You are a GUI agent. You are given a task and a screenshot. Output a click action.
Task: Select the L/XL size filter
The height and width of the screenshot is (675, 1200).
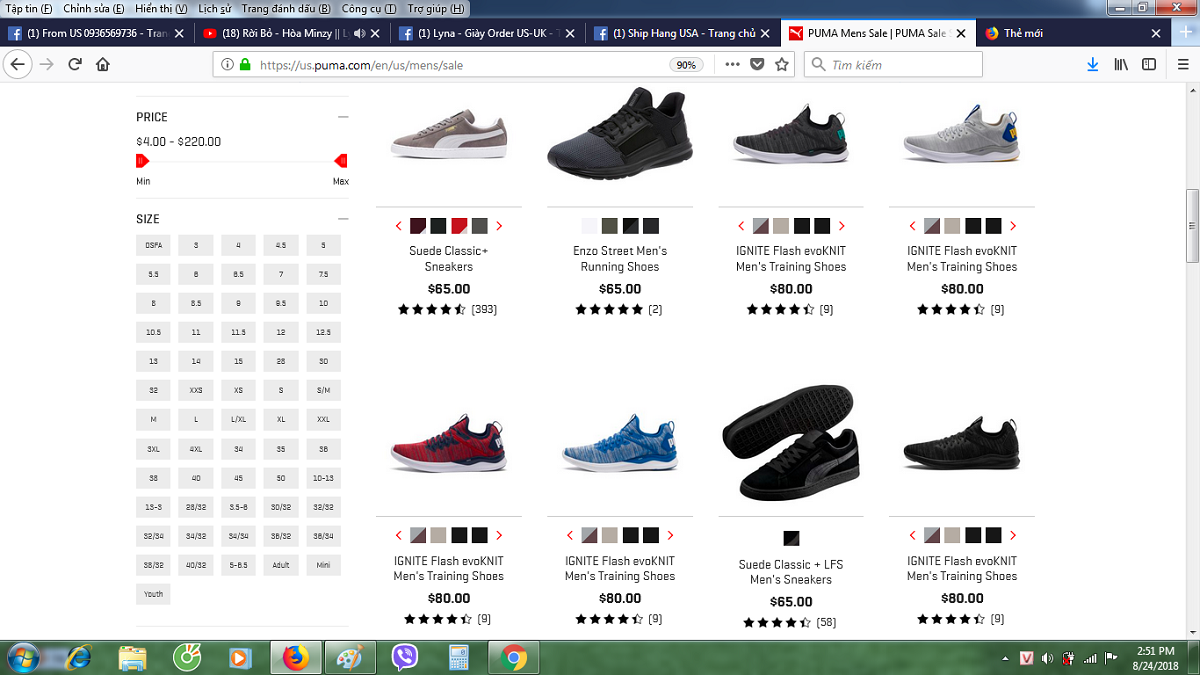[x=238, y=419]
